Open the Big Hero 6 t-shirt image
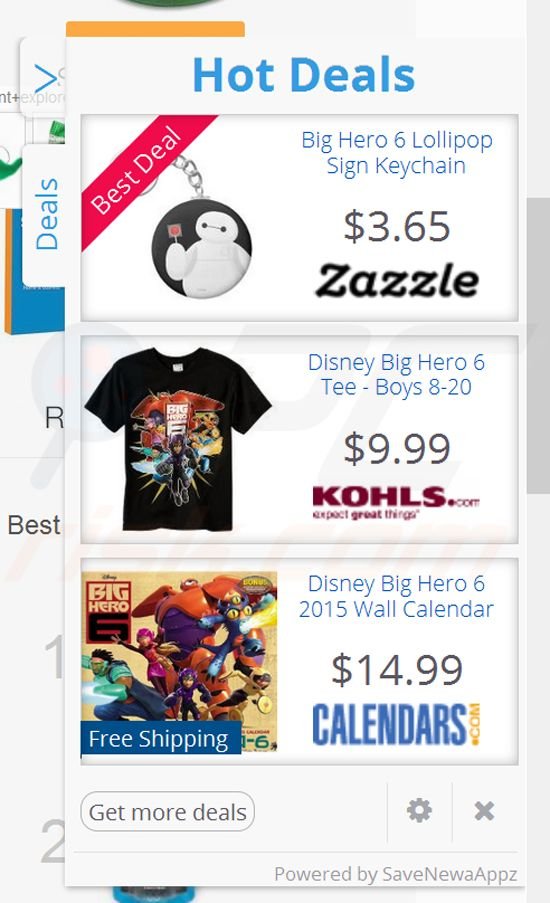550x903 pixels. [178, 439]
